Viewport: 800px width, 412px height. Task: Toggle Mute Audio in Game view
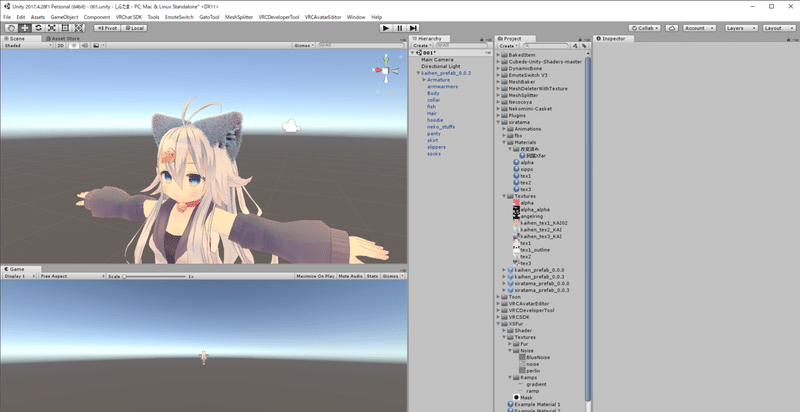[351, 276]
